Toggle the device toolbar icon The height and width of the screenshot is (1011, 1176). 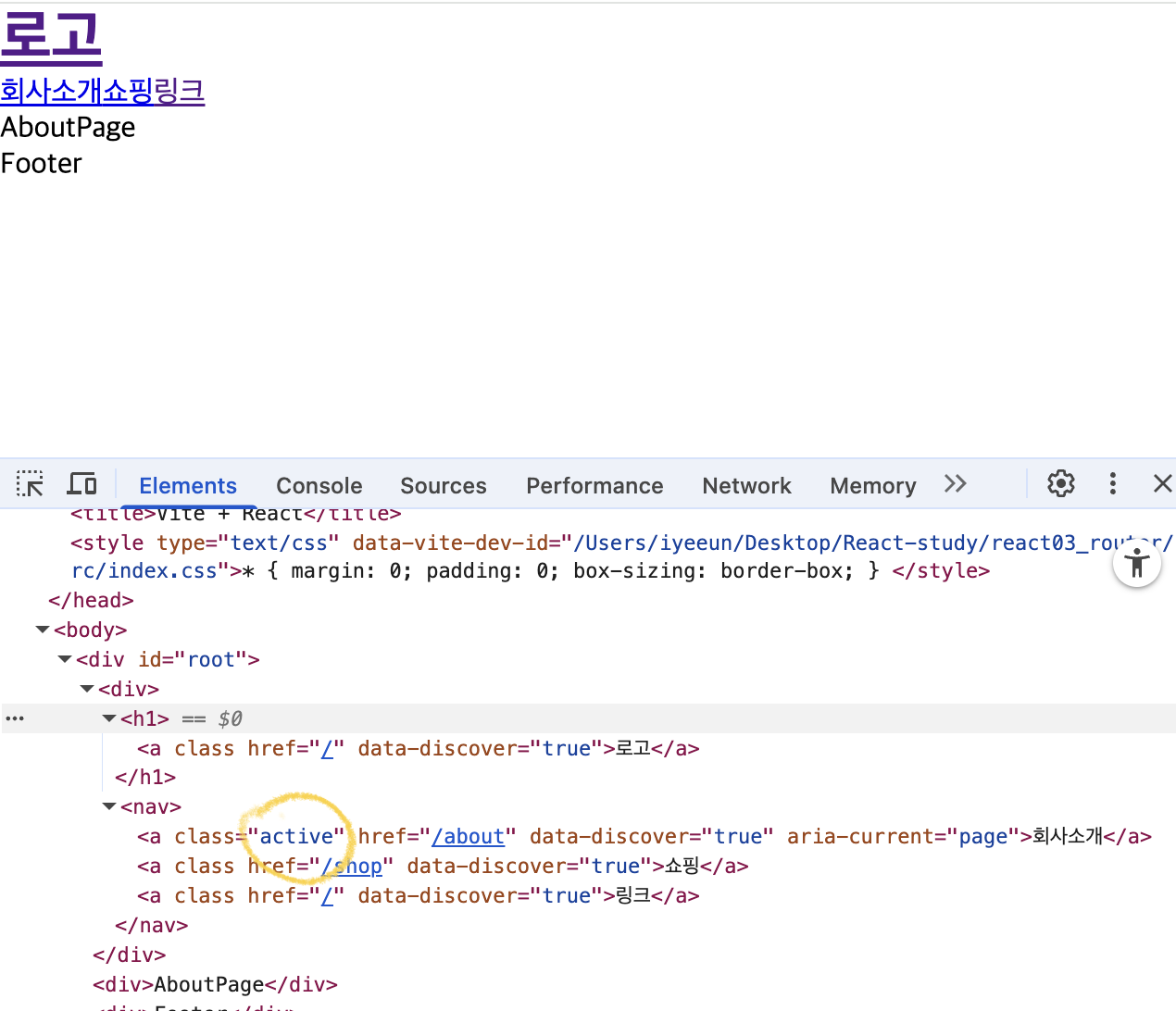point(82,484)
